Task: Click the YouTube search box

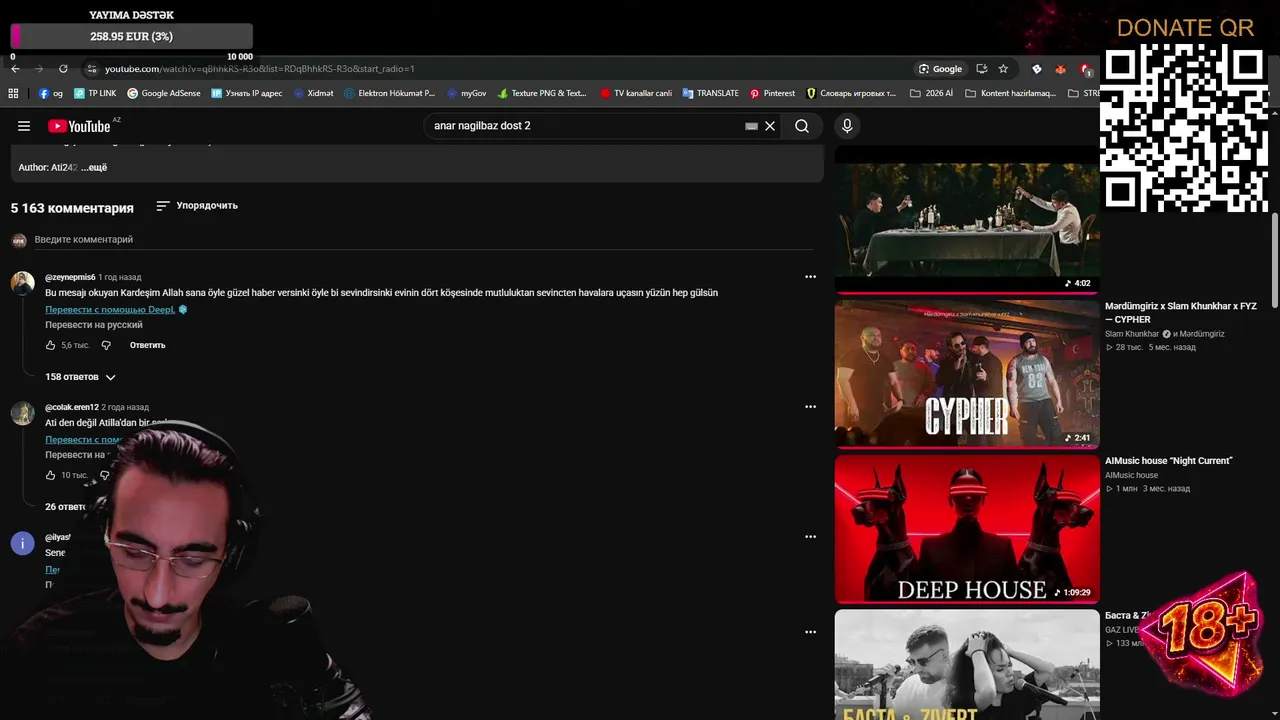Action: (585, 126)
